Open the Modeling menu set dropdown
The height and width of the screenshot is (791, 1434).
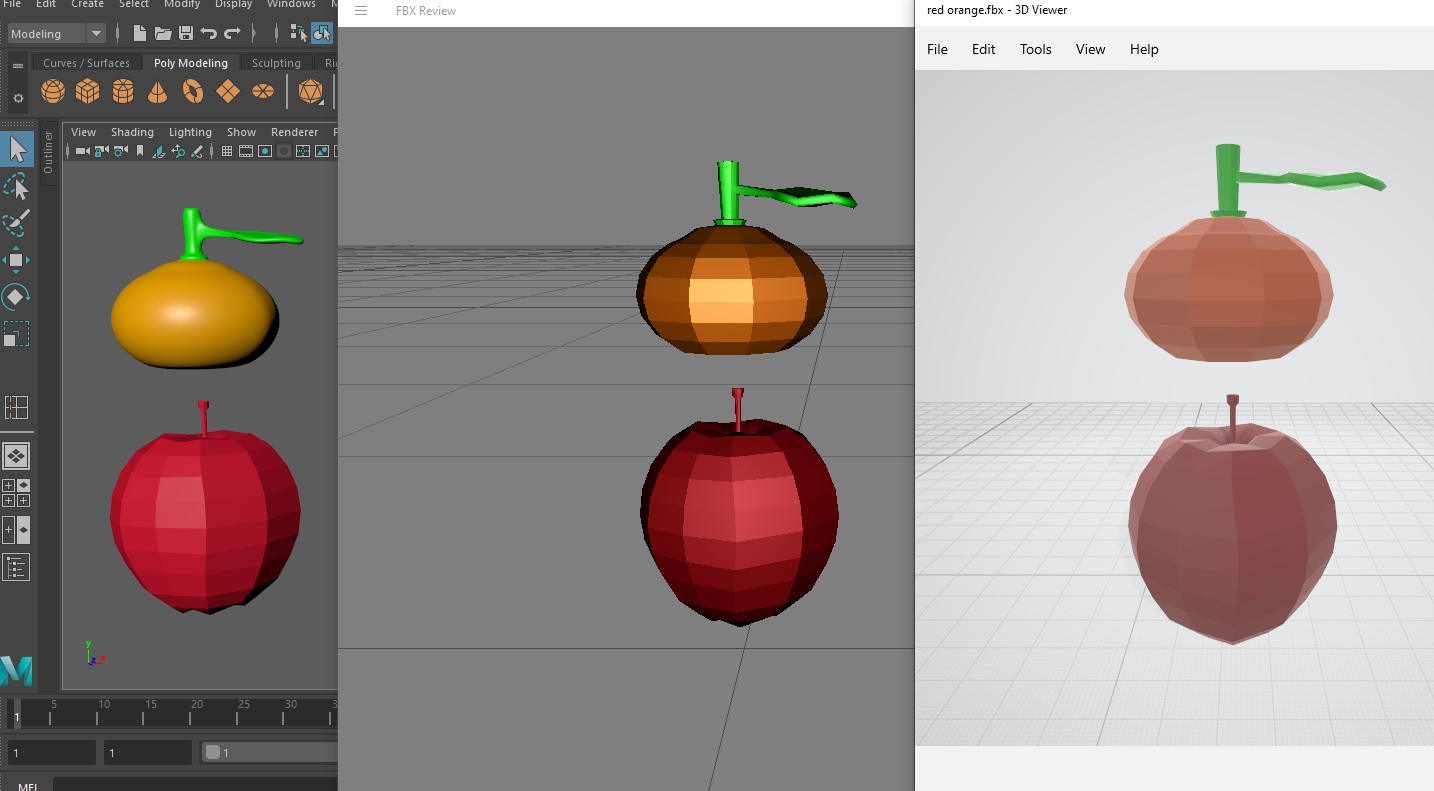(55, 33)
